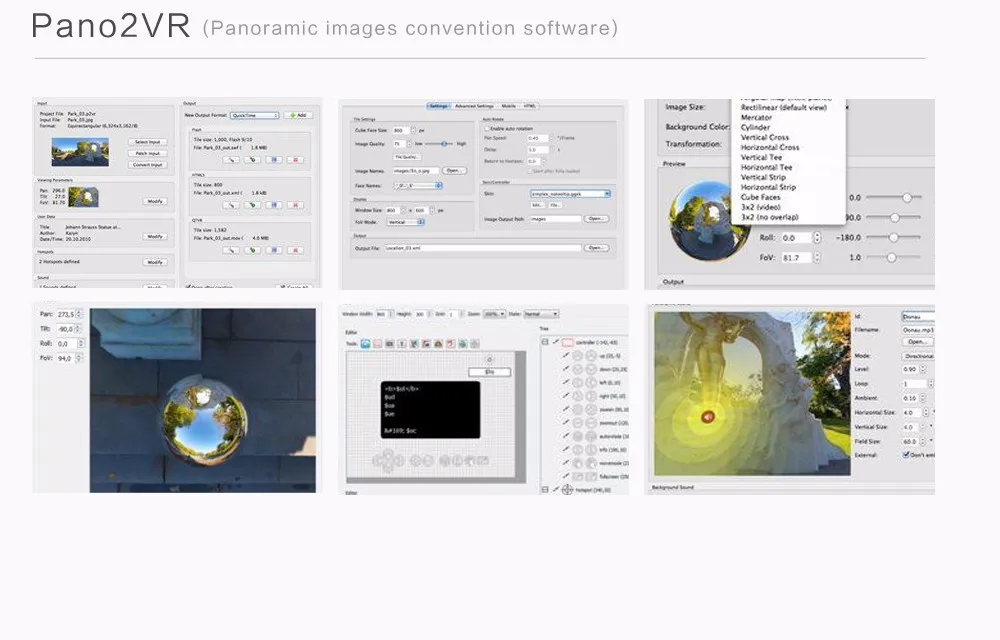The image size is (1000, 640).
Task: Remove HTML5 output using red X icon
Action: pos(295,205)
